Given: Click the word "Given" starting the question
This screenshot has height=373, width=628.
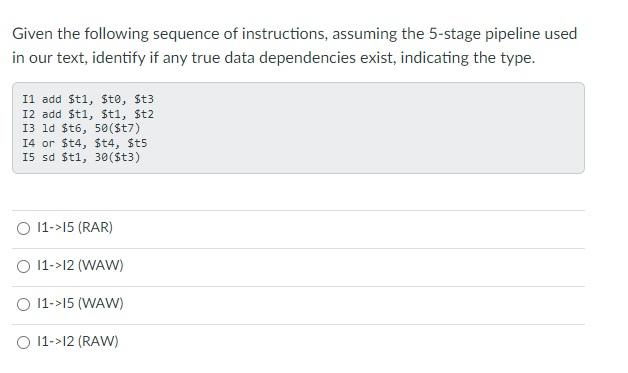Looking at the screenshot, I should pos(32,34).
